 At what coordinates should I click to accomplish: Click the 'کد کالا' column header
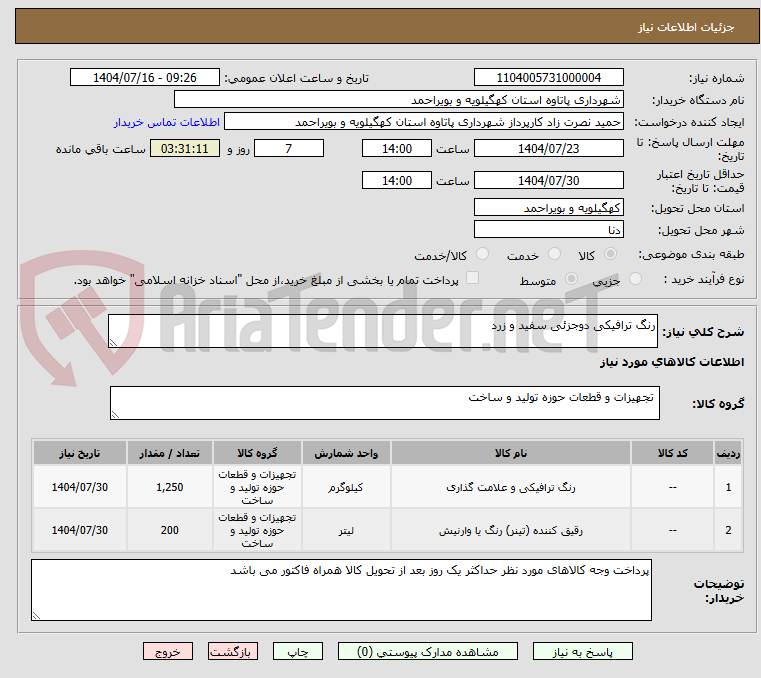point(672,453)
